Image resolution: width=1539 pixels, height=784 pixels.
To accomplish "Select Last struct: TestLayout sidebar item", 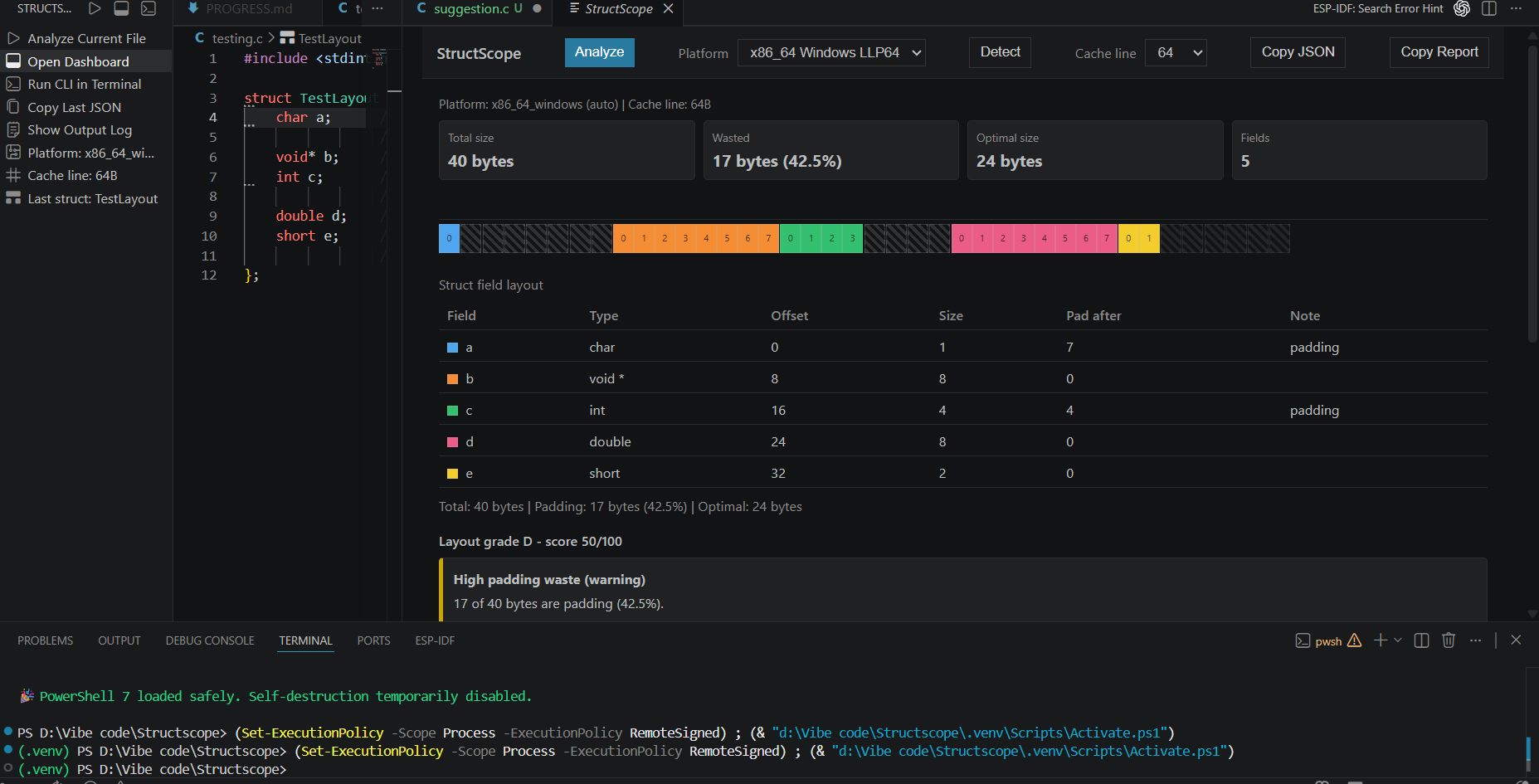I will pos(86,198).
